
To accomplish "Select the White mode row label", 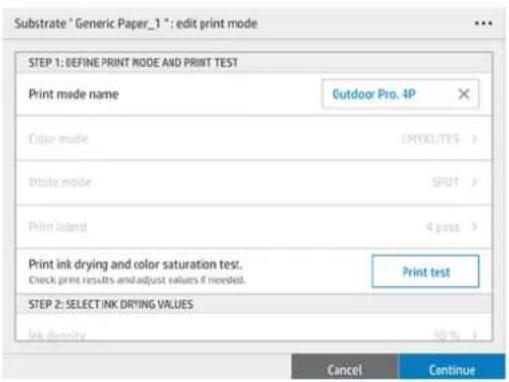I will coord(60,182).
